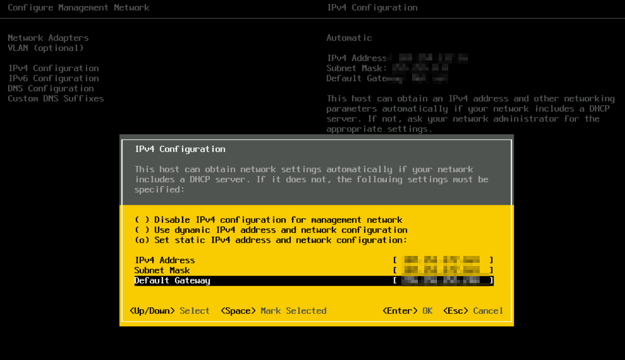Click the Enter OK option

coord(407,311)
